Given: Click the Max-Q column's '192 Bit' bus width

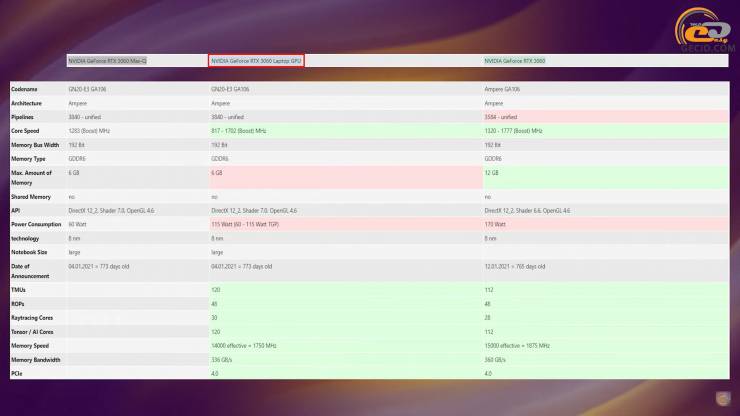Looking at the screenshot, I should click(x=76, y=145).
